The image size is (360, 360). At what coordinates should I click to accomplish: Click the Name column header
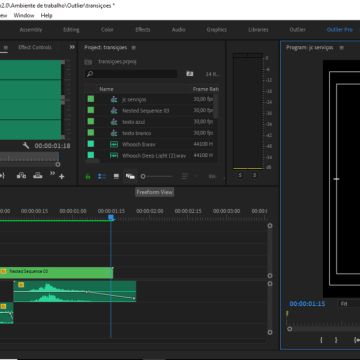tap(106, 89)
